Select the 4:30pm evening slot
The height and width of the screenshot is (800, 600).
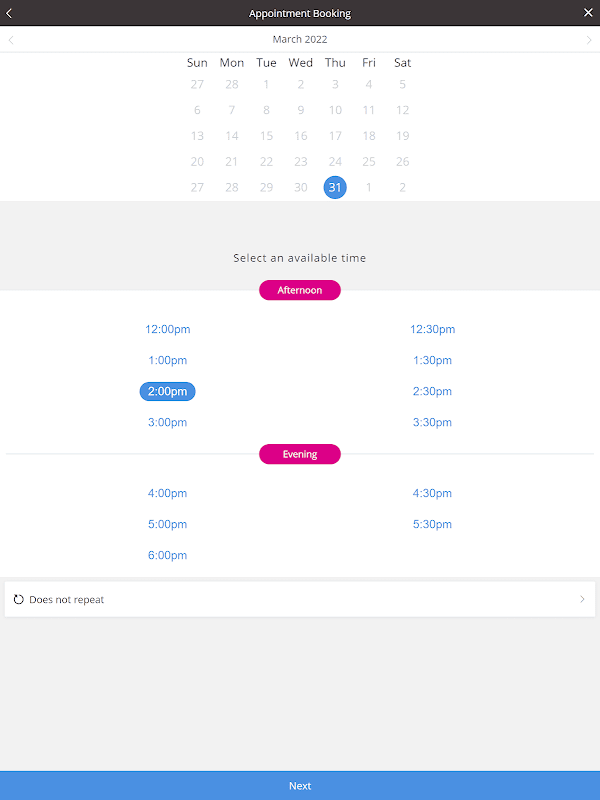click(432, 493)
